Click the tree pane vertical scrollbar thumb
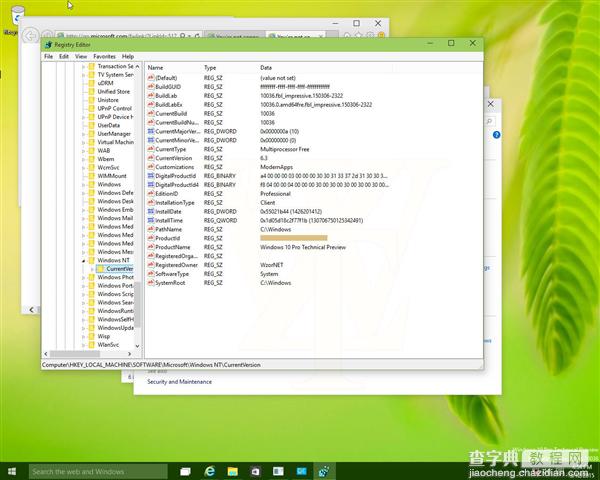Viewport: 600px width, 480px height. pyautogui.click(x=137, y=305)
